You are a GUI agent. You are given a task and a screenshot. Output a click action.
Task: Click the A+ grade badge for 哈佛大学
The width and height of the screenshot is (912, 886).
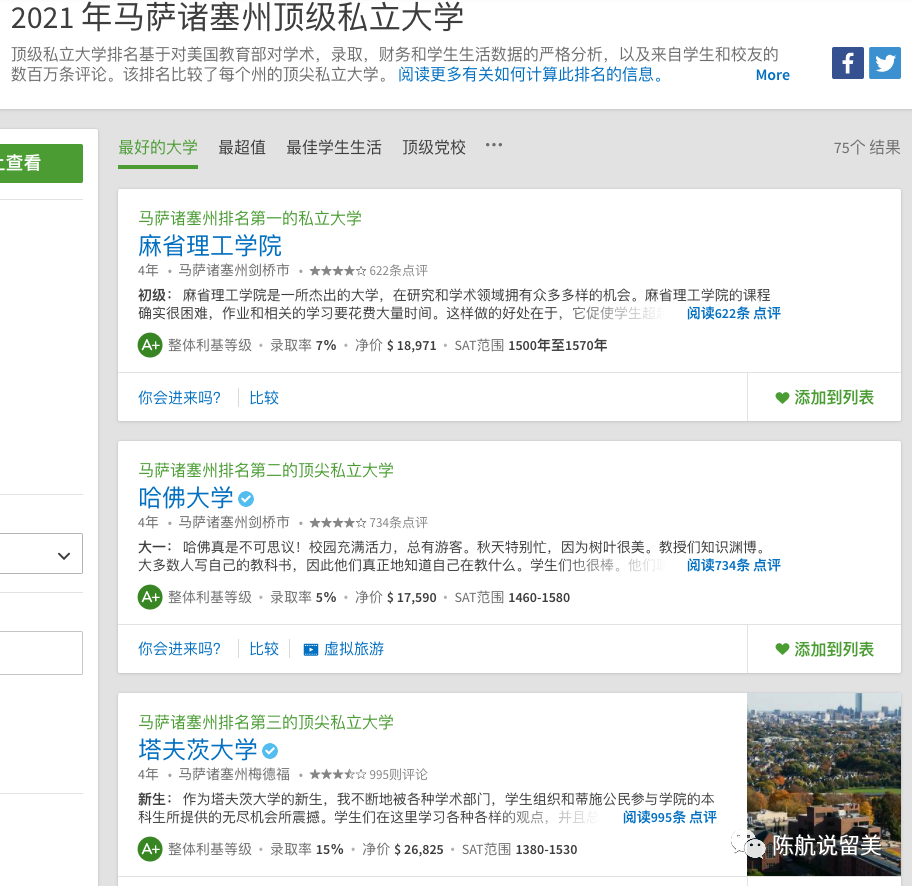150,597
